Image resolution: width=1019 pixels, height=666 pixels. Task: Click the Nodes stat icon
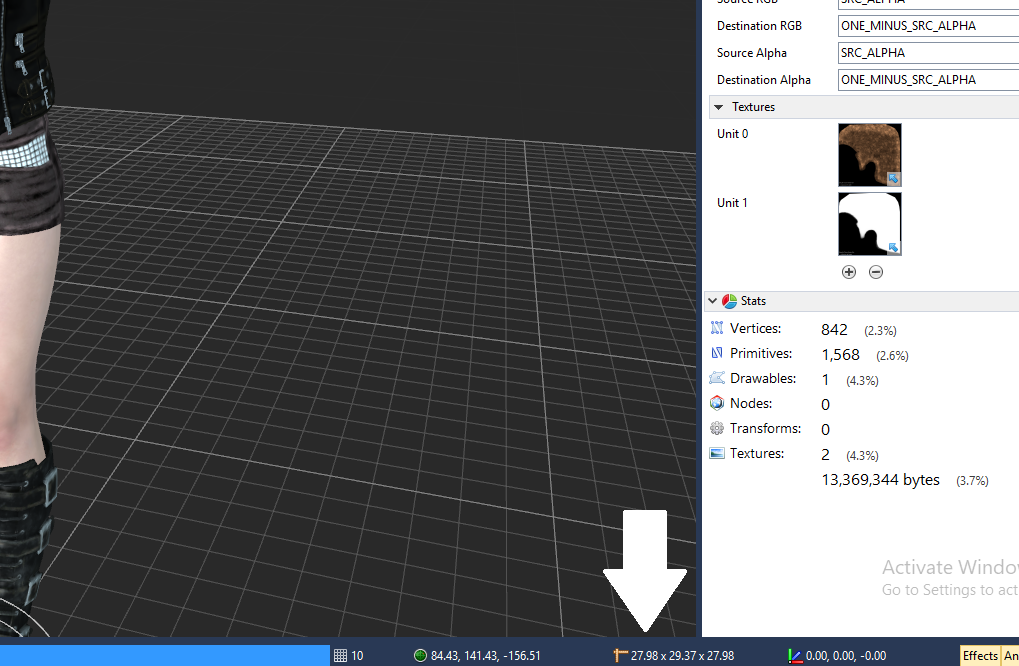pos(717,403)
